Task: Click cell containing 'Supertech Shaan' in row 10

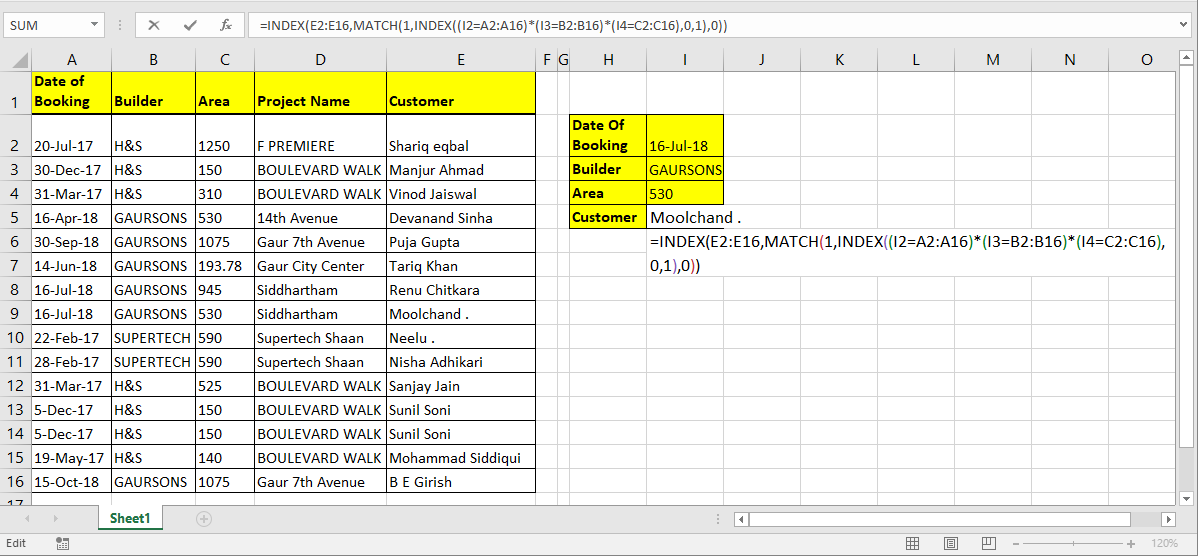Action: [320, 338]
